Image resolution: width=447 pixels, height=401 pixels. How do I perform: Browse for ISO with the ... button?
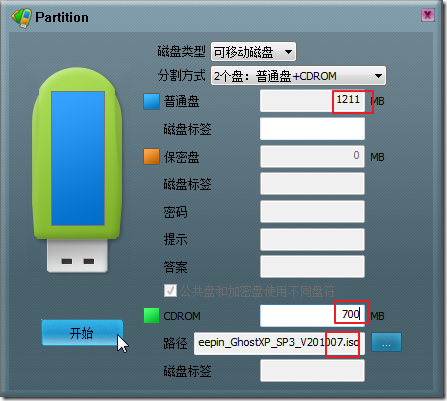[x=386, y=342]
